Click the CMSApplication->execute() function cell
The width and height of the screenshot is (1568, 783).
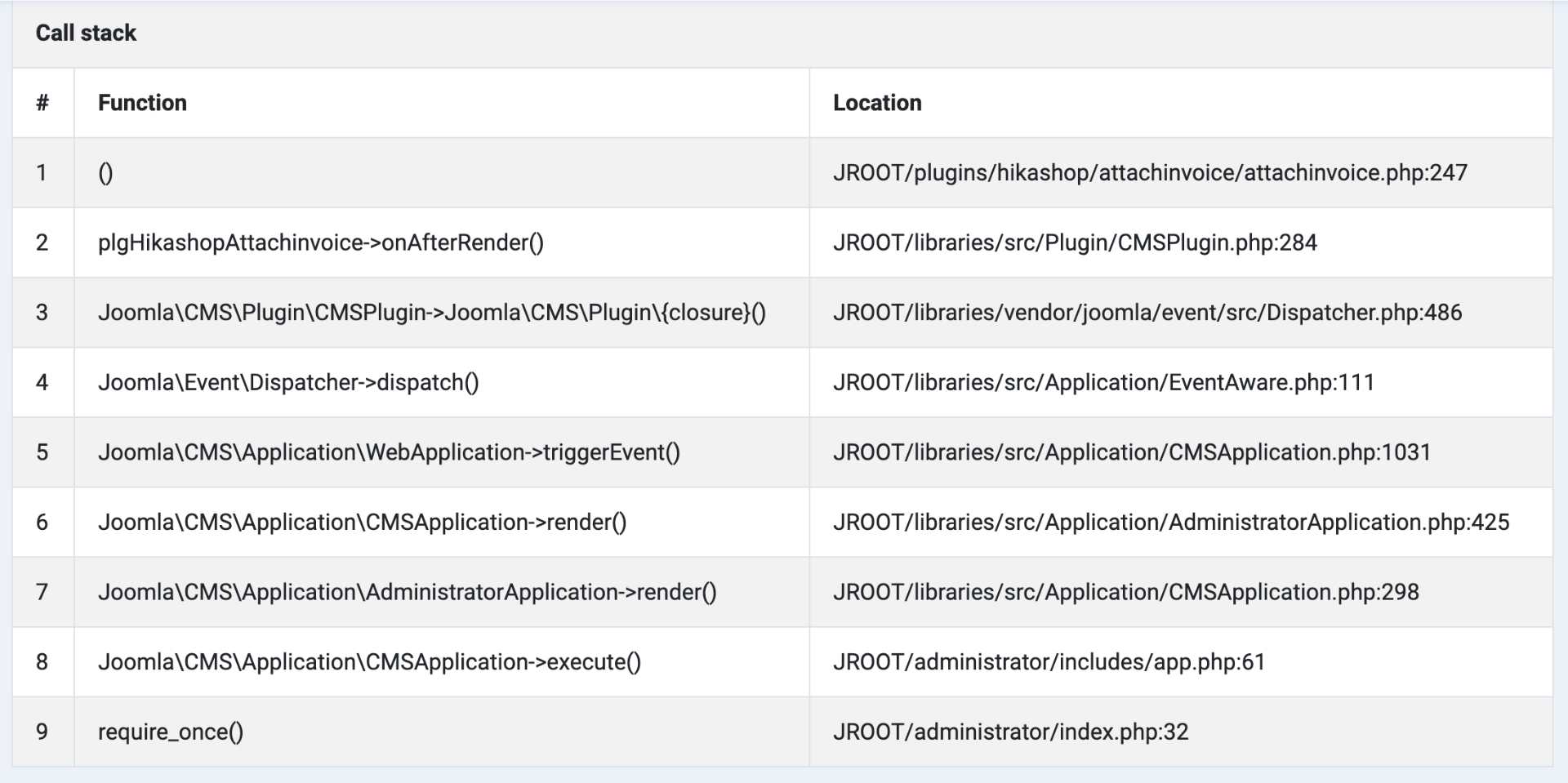tap(369, 662)
